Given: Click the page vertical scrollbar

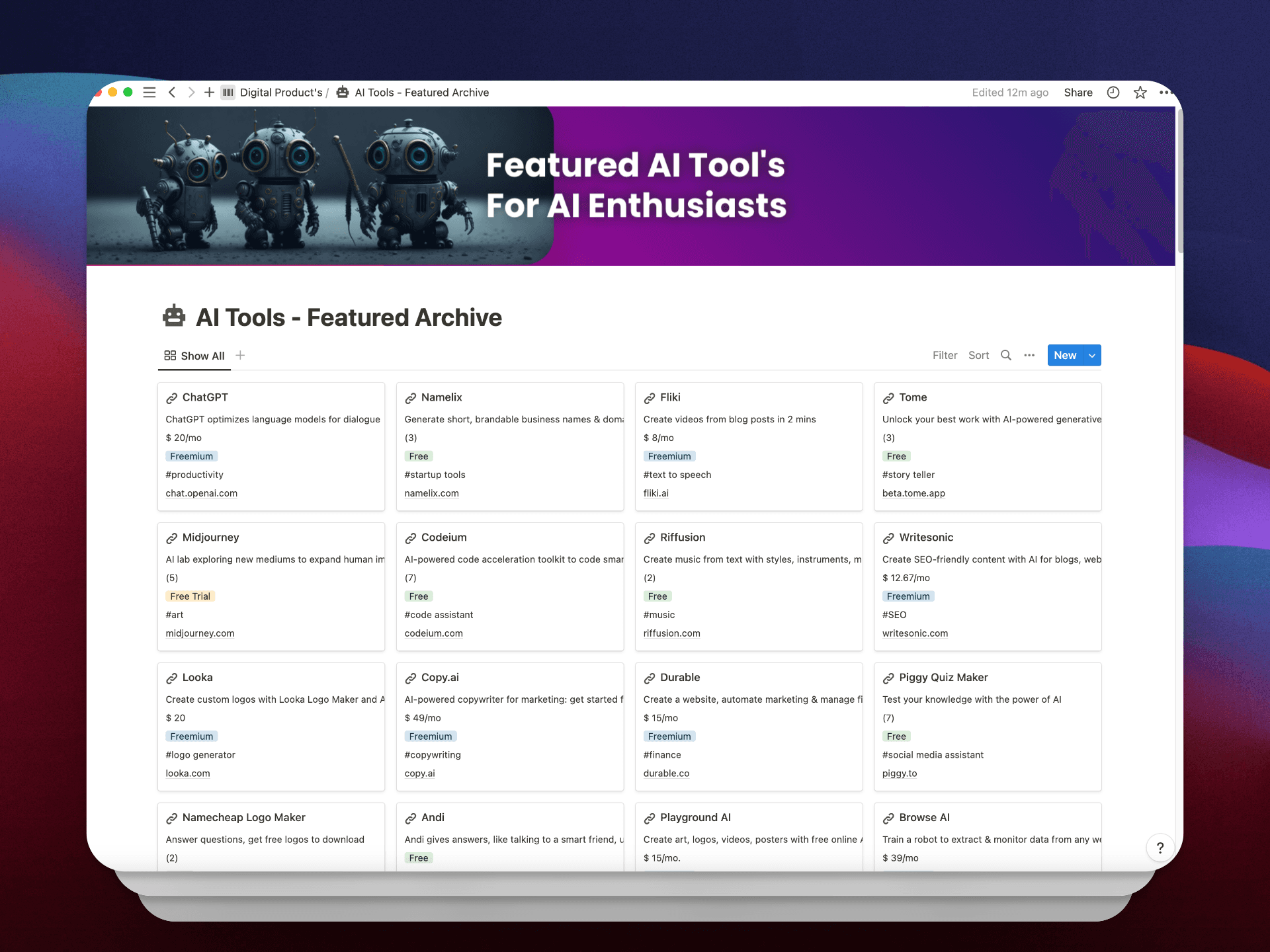Looking at the screenshot, I should coord(1179,180).
